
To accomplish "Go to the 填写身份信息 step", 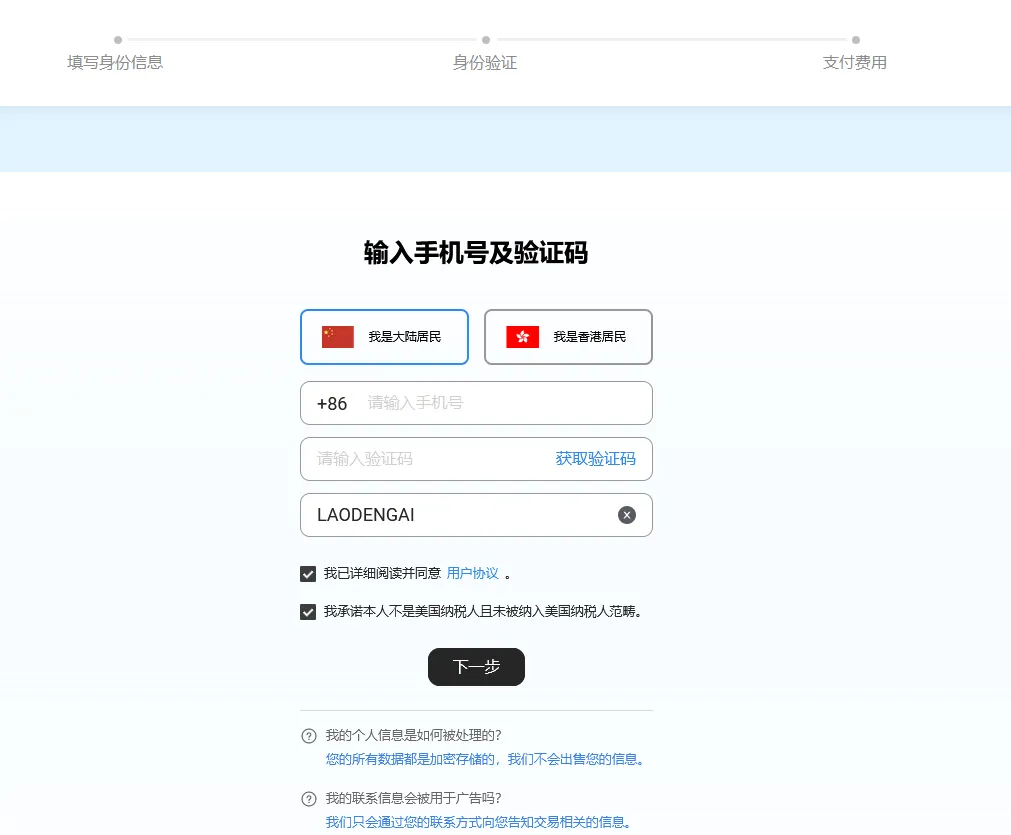I will [x=115, y=62].
